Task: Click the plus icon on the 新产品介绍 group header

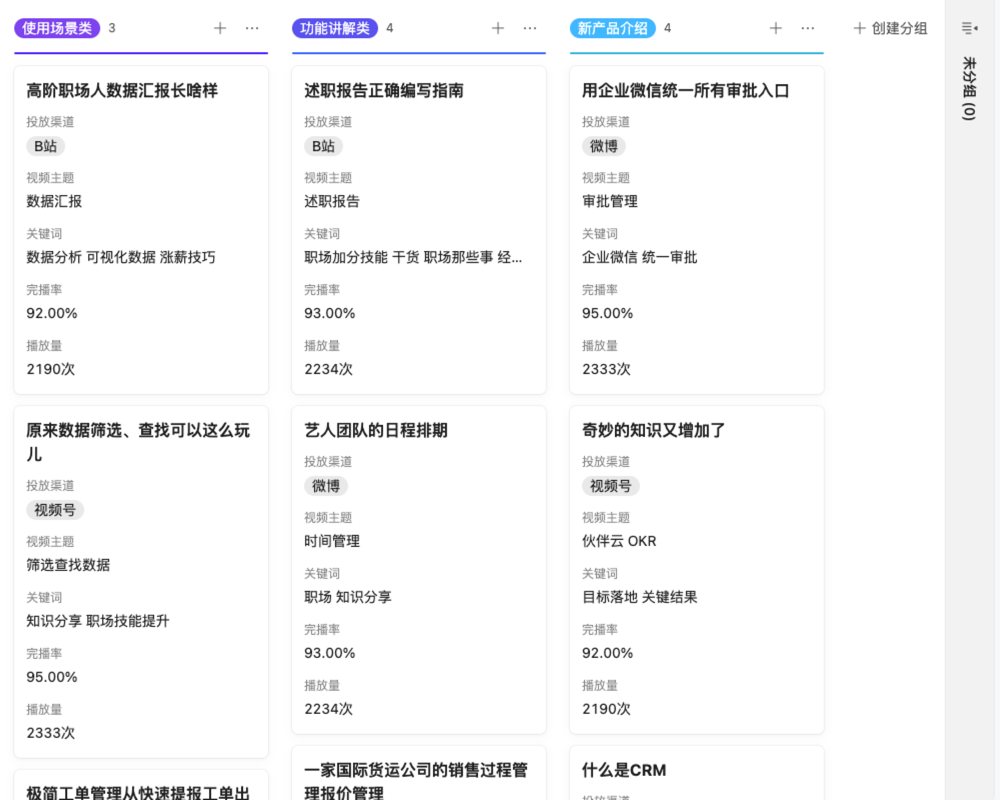Action: tap(775, 29)
